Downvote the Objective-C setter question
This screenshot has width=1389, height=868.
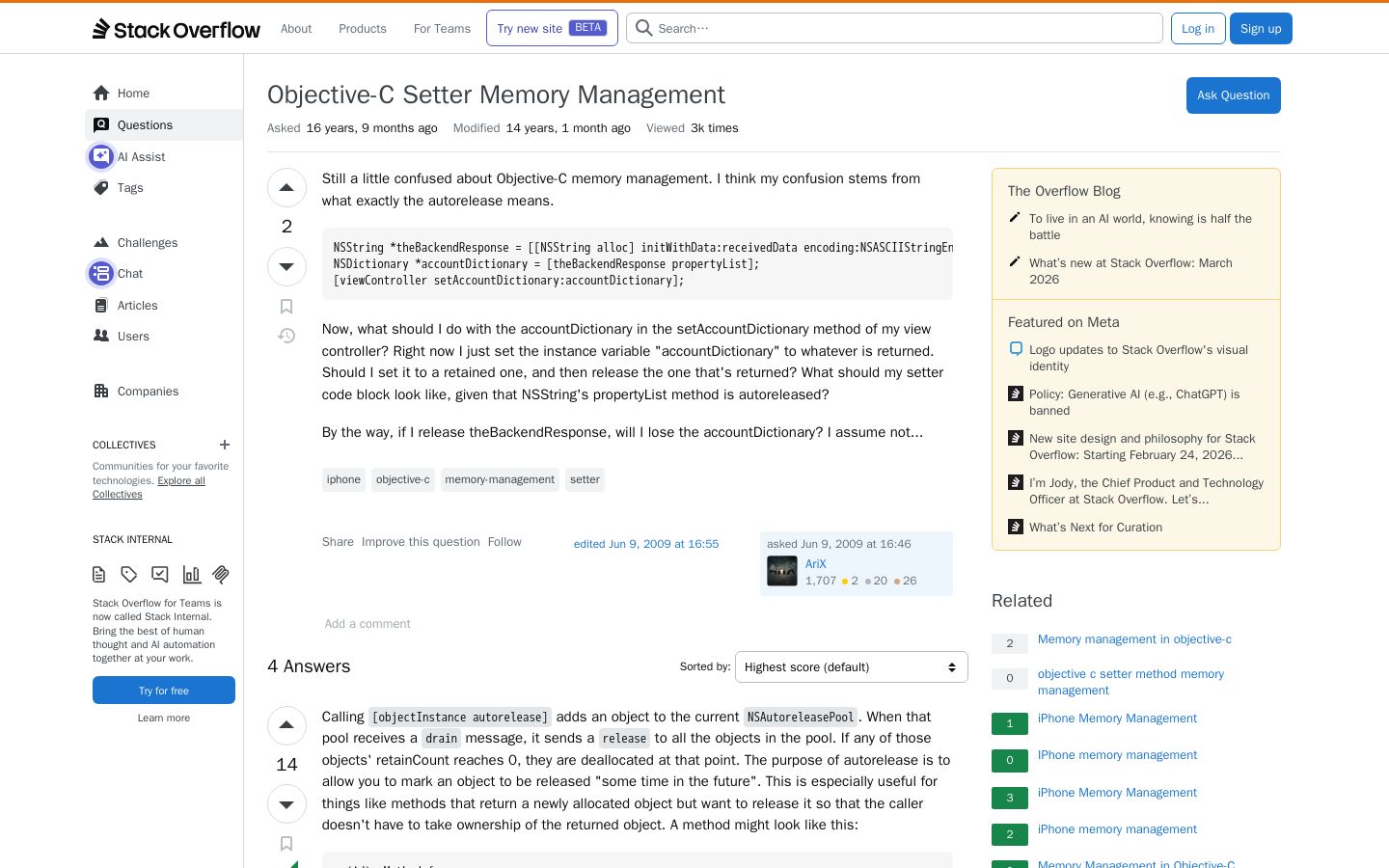click(286, 266)
